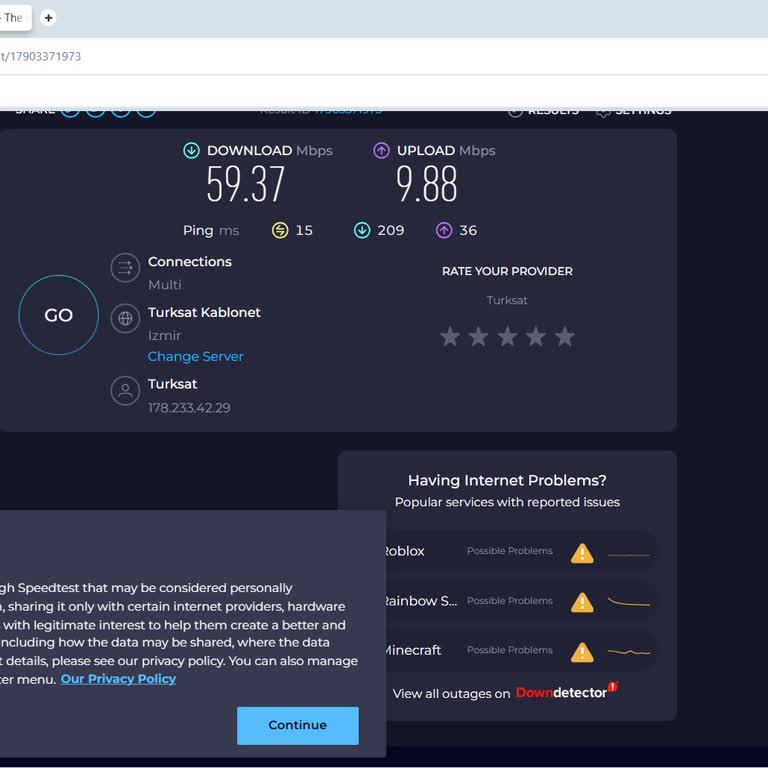The height and width of the screenshot is (768, 768).
Task: View all outages on Downdetector link
Action: pyautogui.click(x=505, y=693)
